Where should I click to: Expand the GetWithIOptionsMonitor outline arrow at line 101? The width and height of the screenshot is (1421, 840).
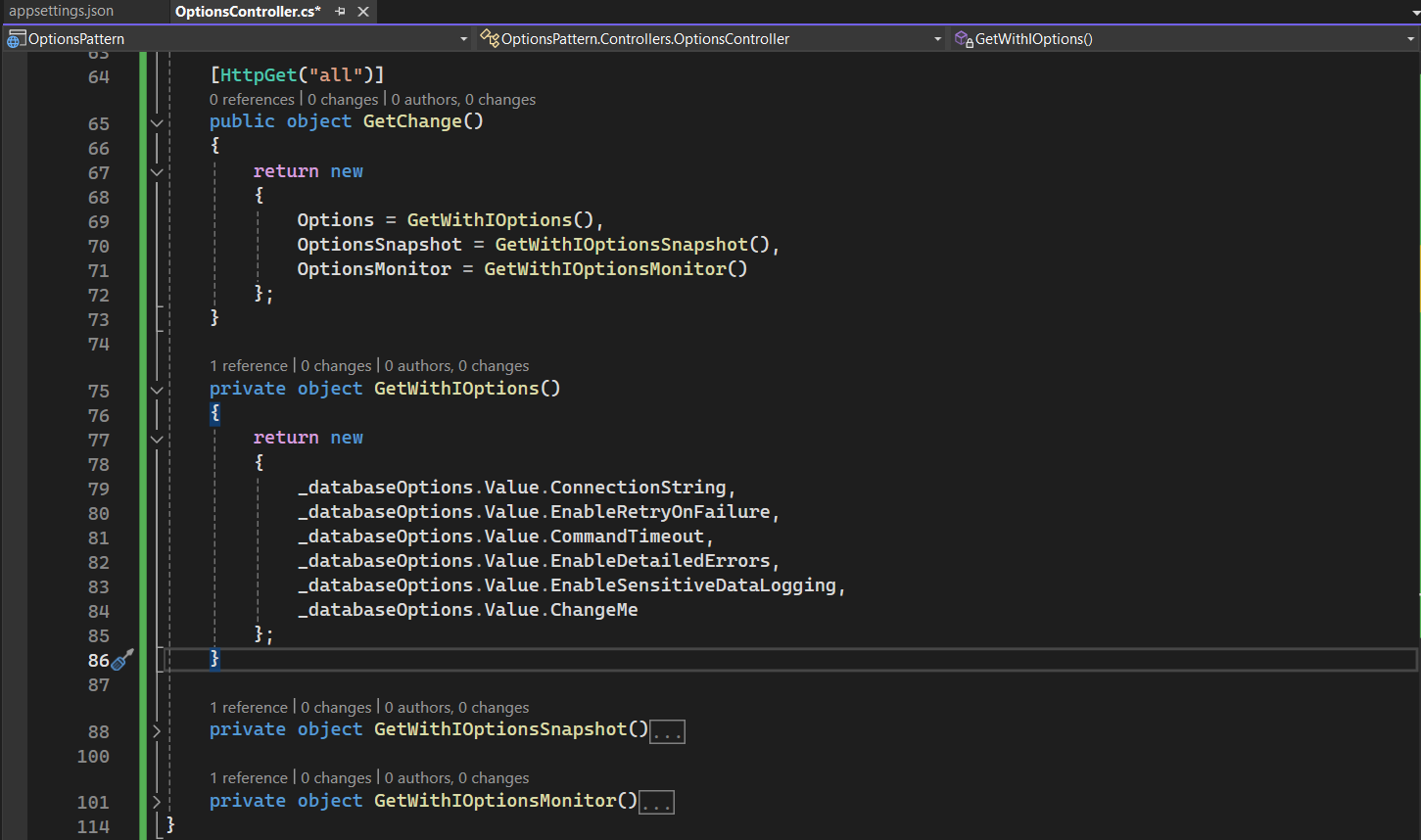(x=157, y=802)
